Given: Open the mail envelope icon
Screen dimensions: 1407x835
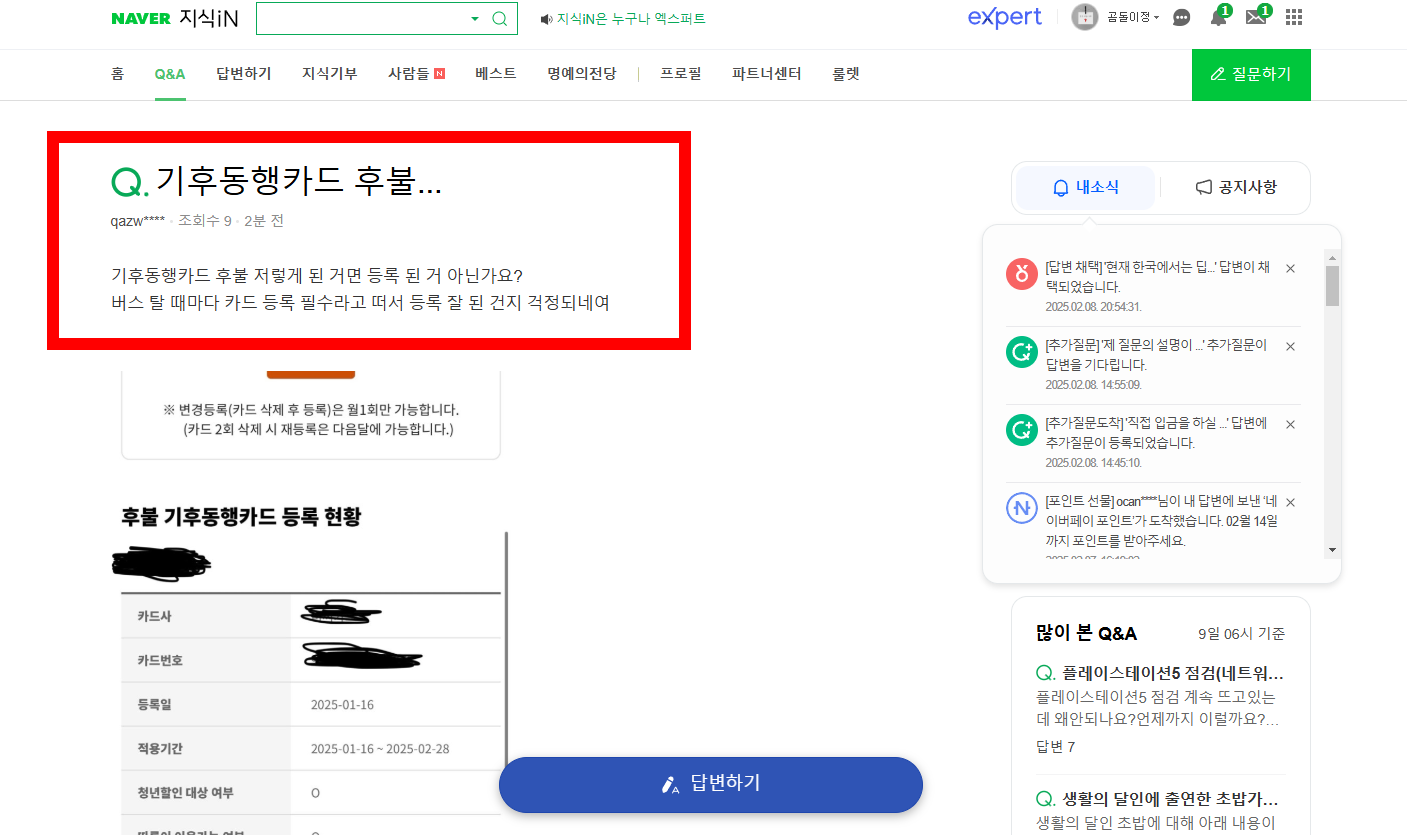Looking at the screenshot, I should pos(1256,17).
